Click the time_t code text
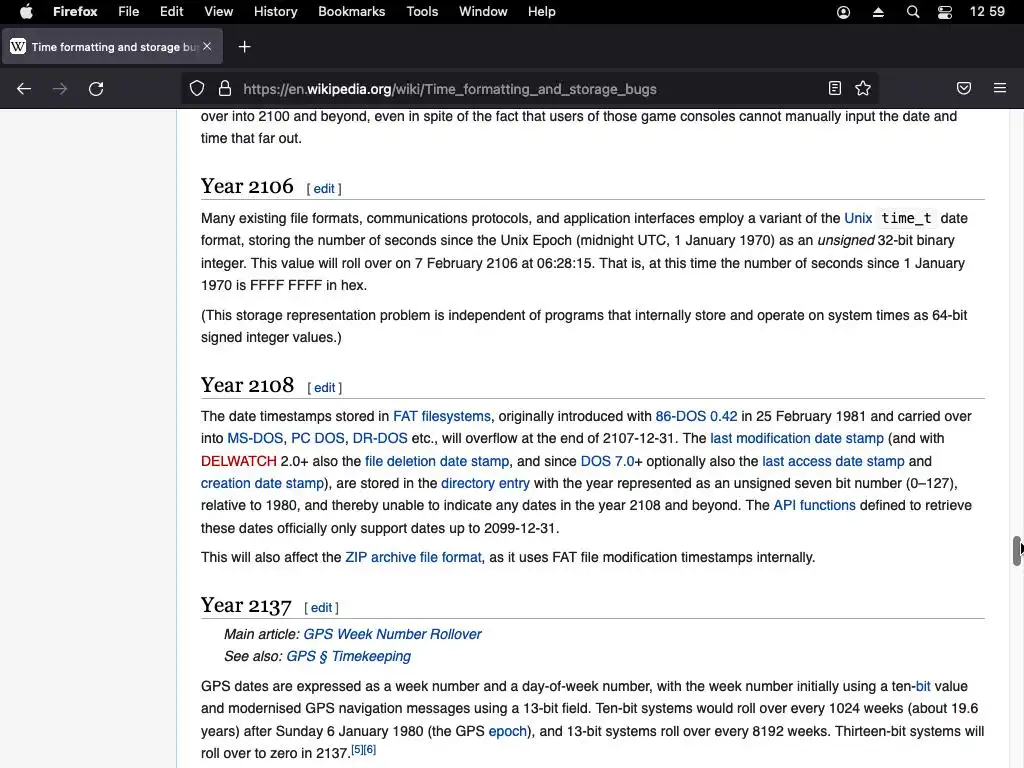The height and width of the screenshot is (768, 1024). pos(906,219)
